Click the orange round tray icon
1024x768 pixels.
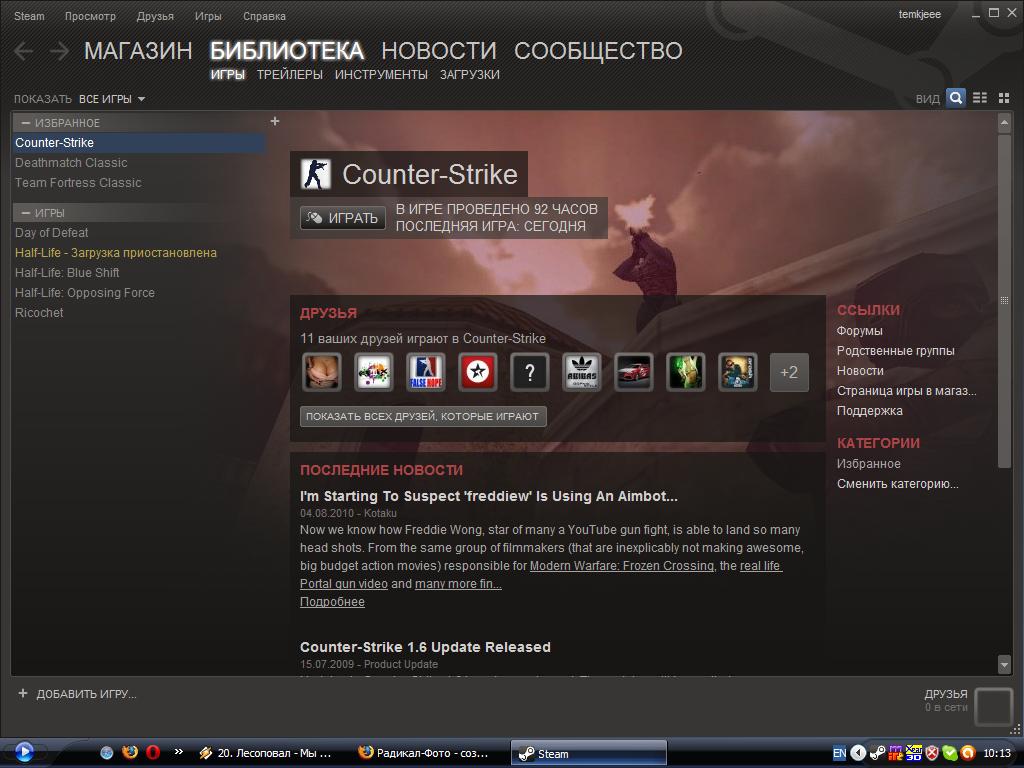(x=968, y=753)
